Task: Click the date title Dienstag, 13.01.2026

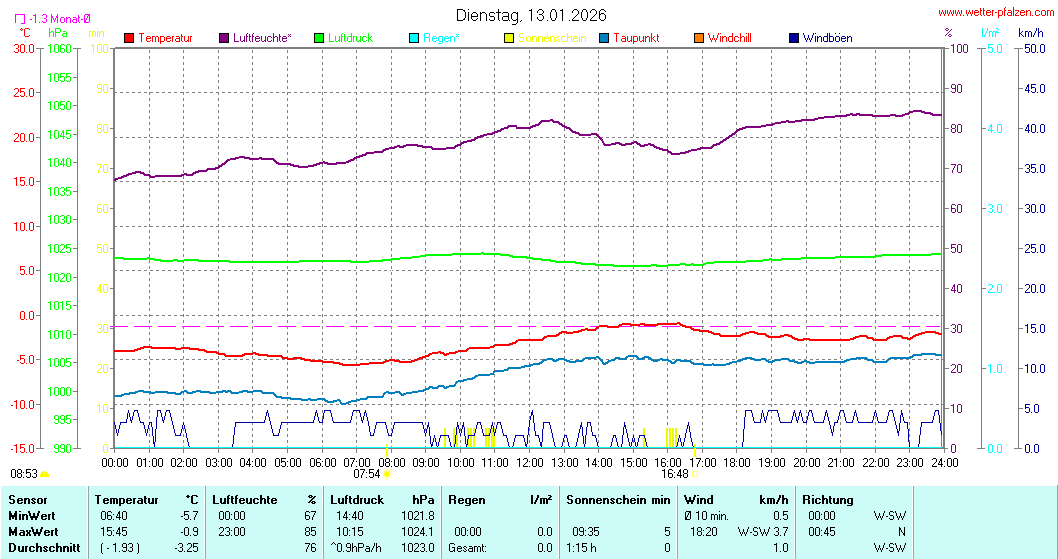Action: click(x=530, y=15)
